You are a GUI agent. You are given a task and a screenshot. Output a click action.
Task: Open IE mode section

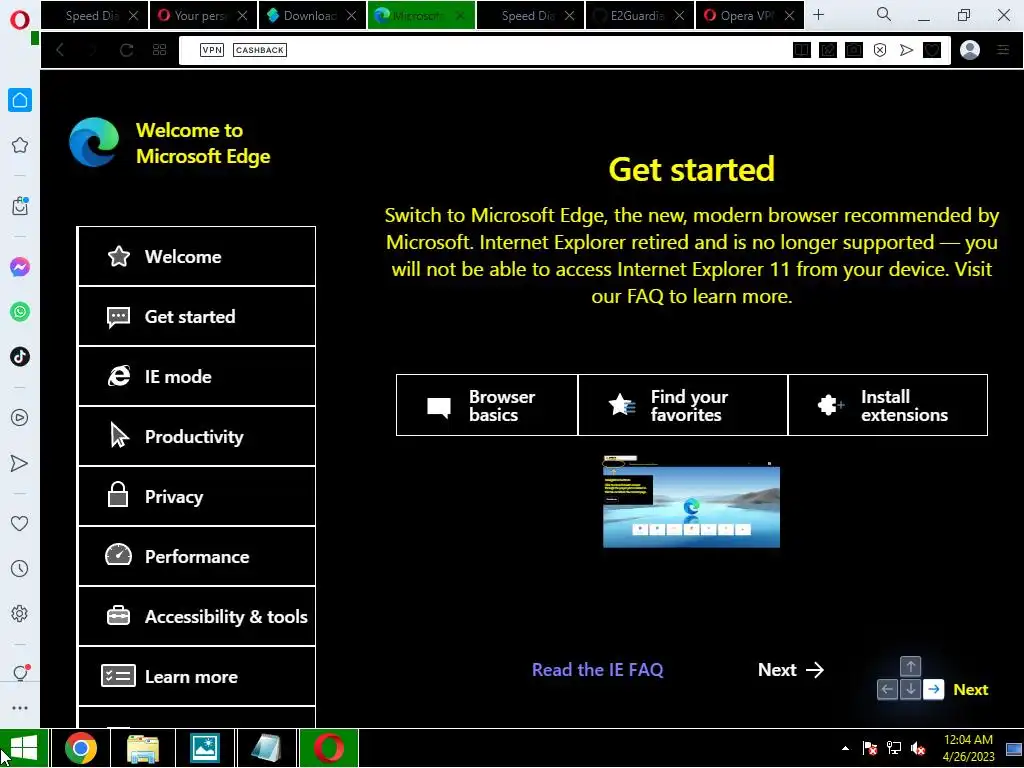coord(197,377)
